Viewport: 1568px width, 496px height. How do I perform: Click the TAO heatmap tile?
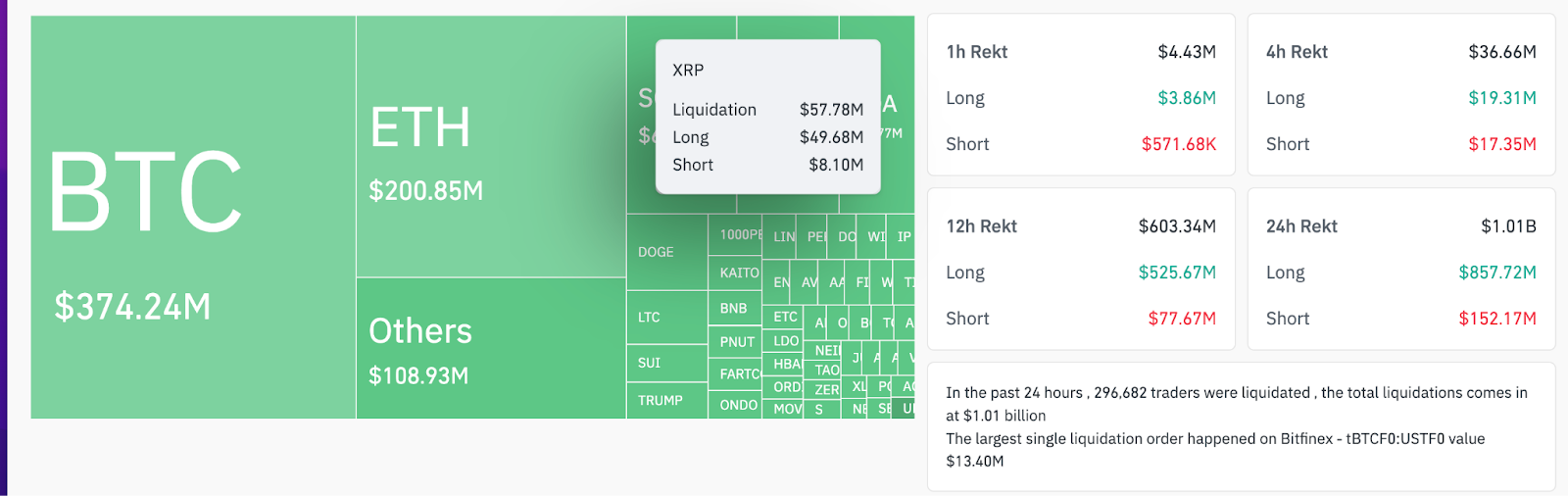click(826, 371)
